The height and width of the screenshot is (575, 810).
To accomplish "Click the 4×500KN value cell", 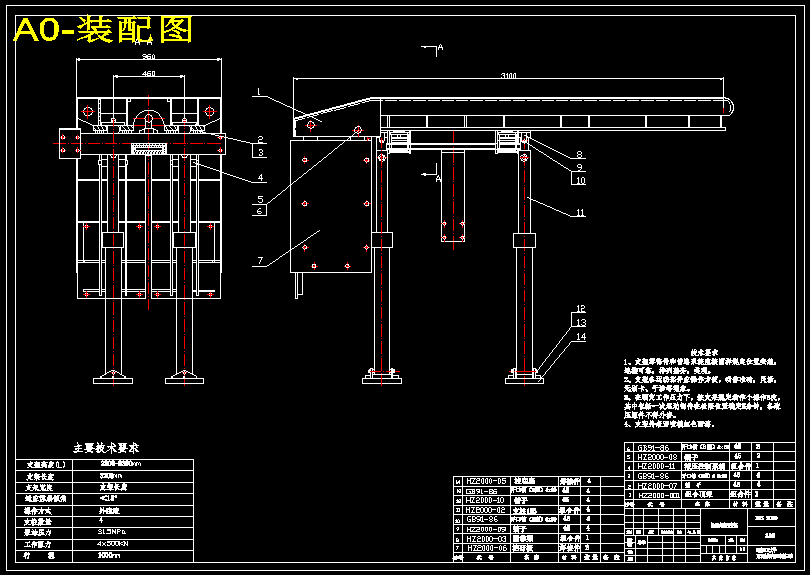I will 133,544.
